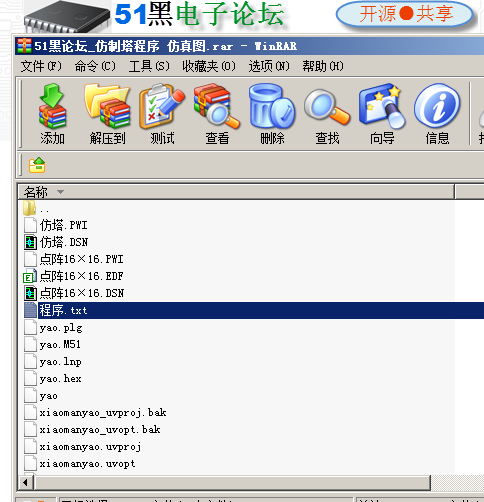Click the 开源共享 banner button
The height and width of the screenshot is (502, 484).
(405, 14)
